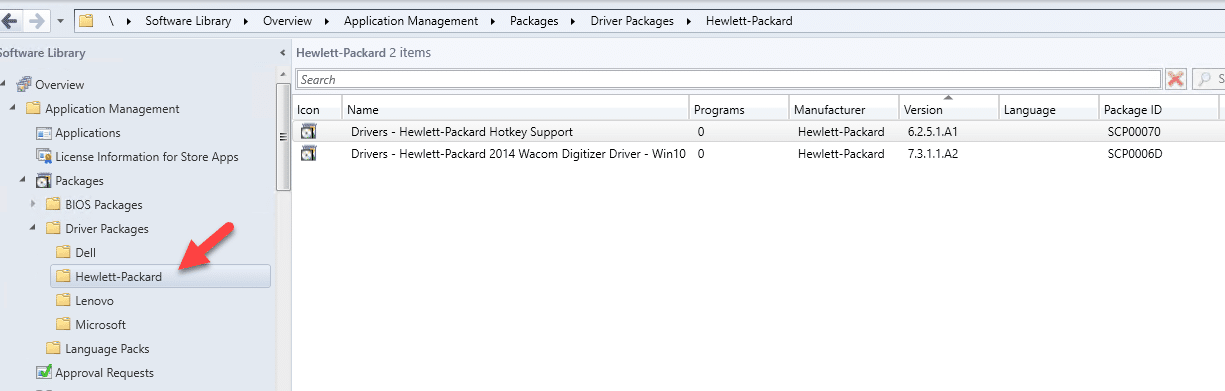Select the Microsoft tree folder
Screen dimensions: 1225x391
click(100, 325)
